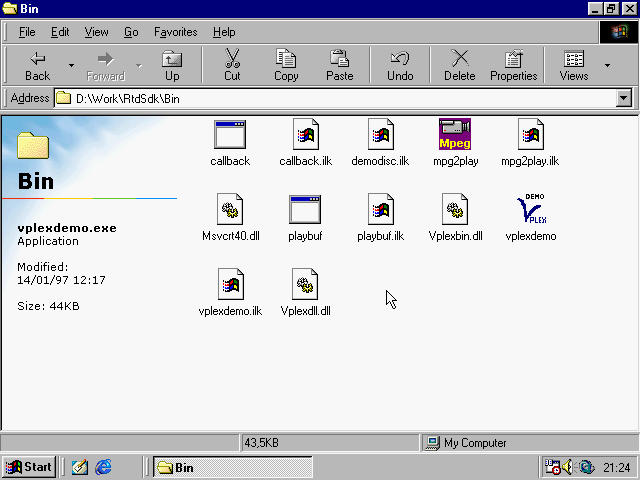Select the mpg2play Mpeg application icon
The height and width of the screenshot is (480, 640).
(455, 134)
